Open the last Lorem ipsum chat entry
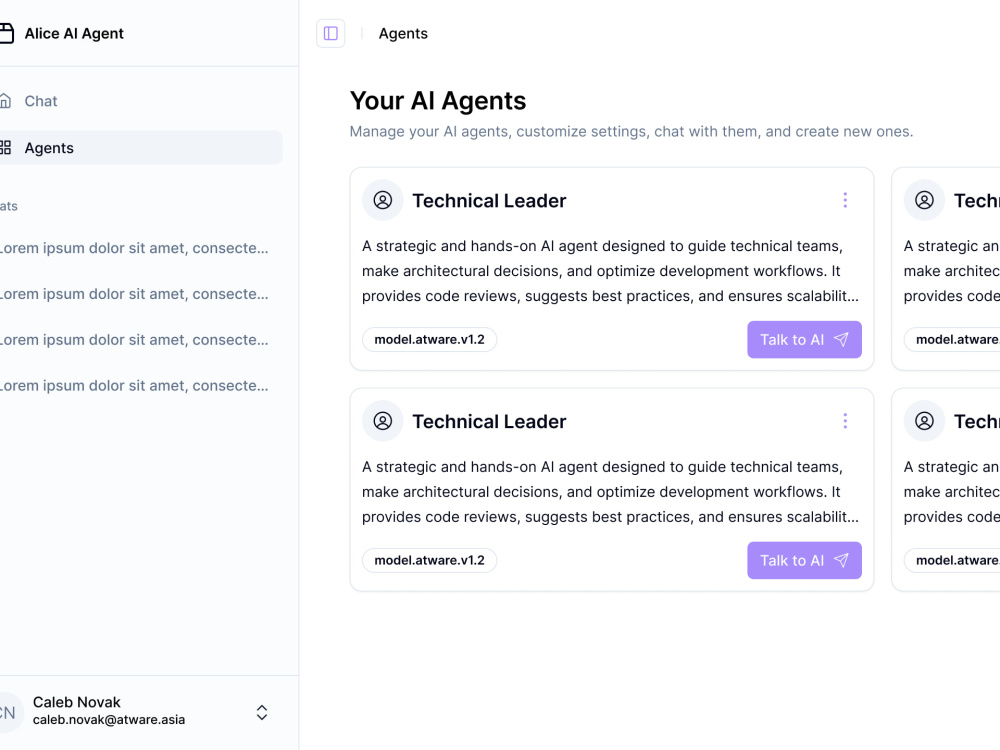This screenshot has height=750, width=1000. [134, 386]
